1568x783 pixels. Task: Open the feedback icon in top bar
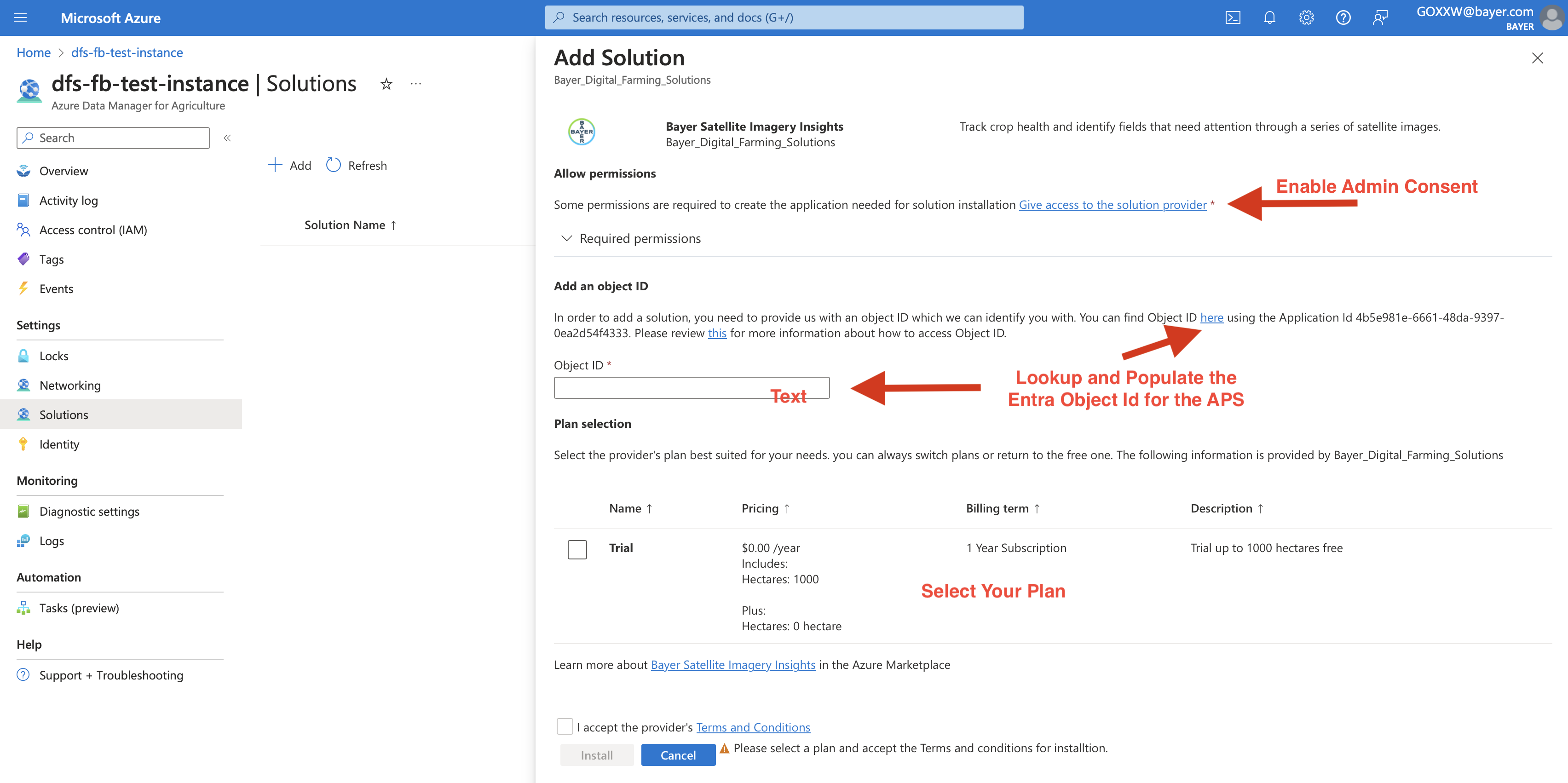[x=1380, y=17]
